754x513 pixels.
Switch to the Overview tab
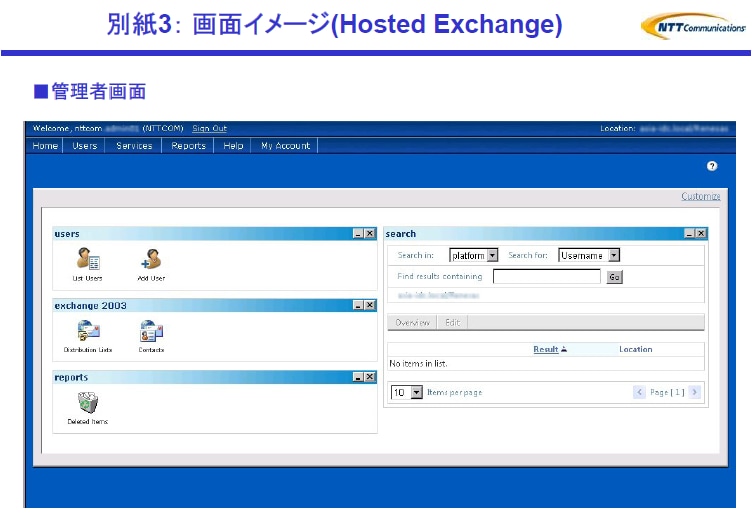click(x=413, y=323)
